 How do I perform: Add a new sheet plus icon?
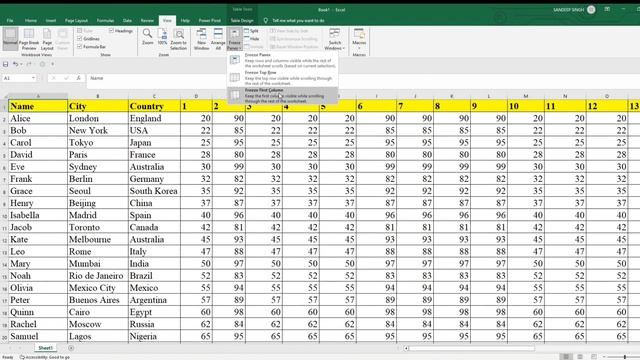[x=71, y=348]
